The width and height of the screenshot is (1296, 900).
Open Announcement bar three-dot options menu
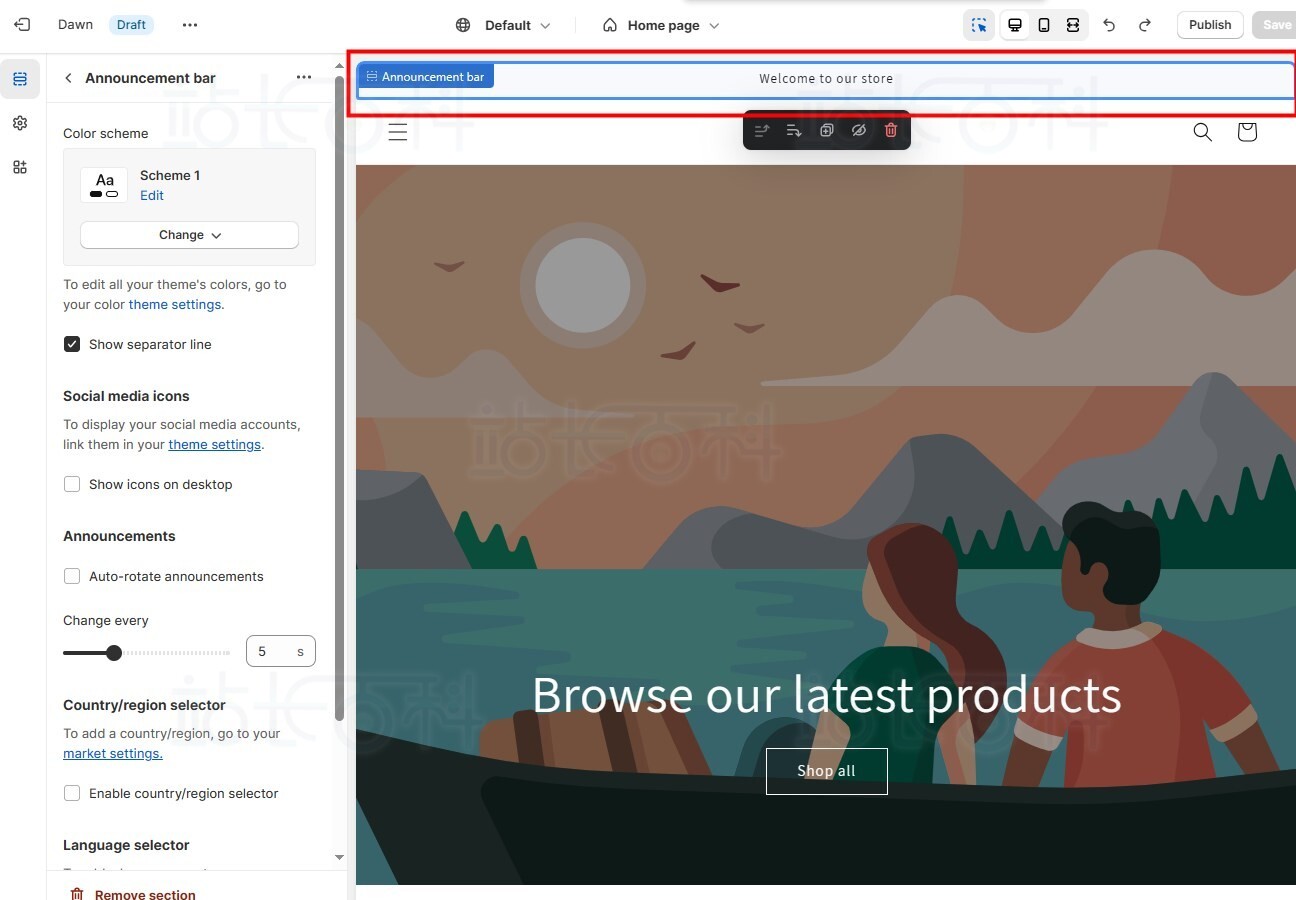pos(304,78)
